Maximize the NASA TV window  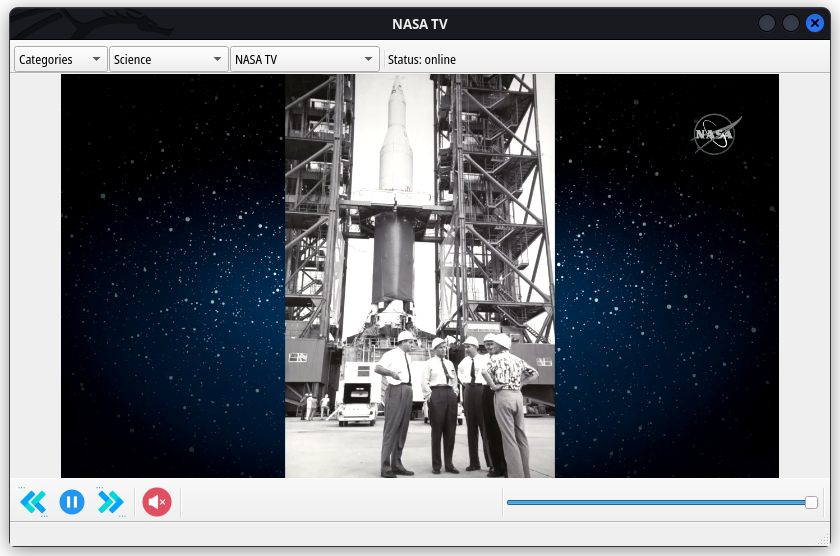tap(791, 24)
